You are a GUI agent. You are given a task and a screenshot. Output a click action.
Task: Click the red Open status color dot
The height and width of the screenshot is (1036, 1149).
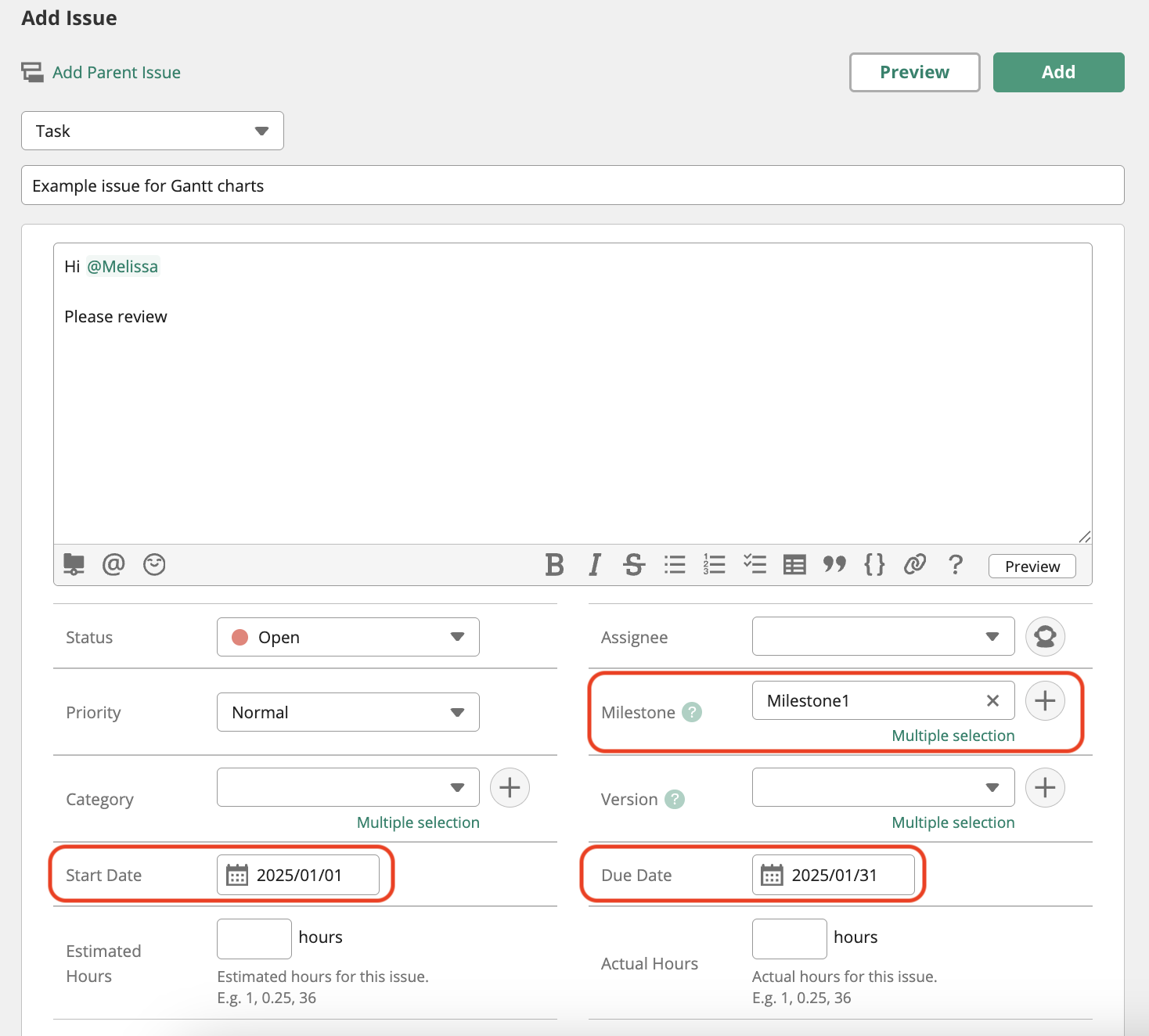tap(240, 638)
